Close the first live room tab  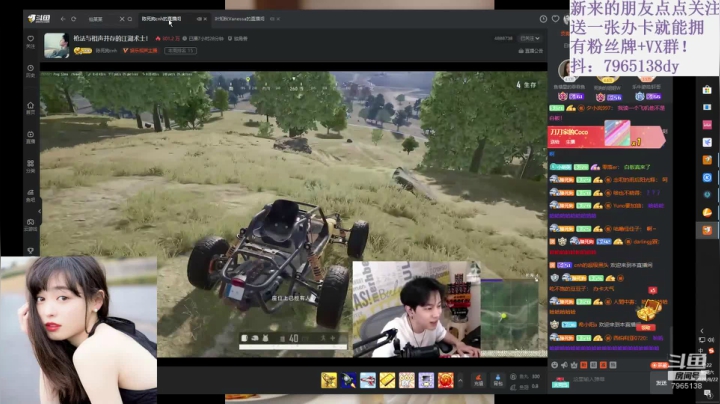pyautogui.click(x=205, y=19)
